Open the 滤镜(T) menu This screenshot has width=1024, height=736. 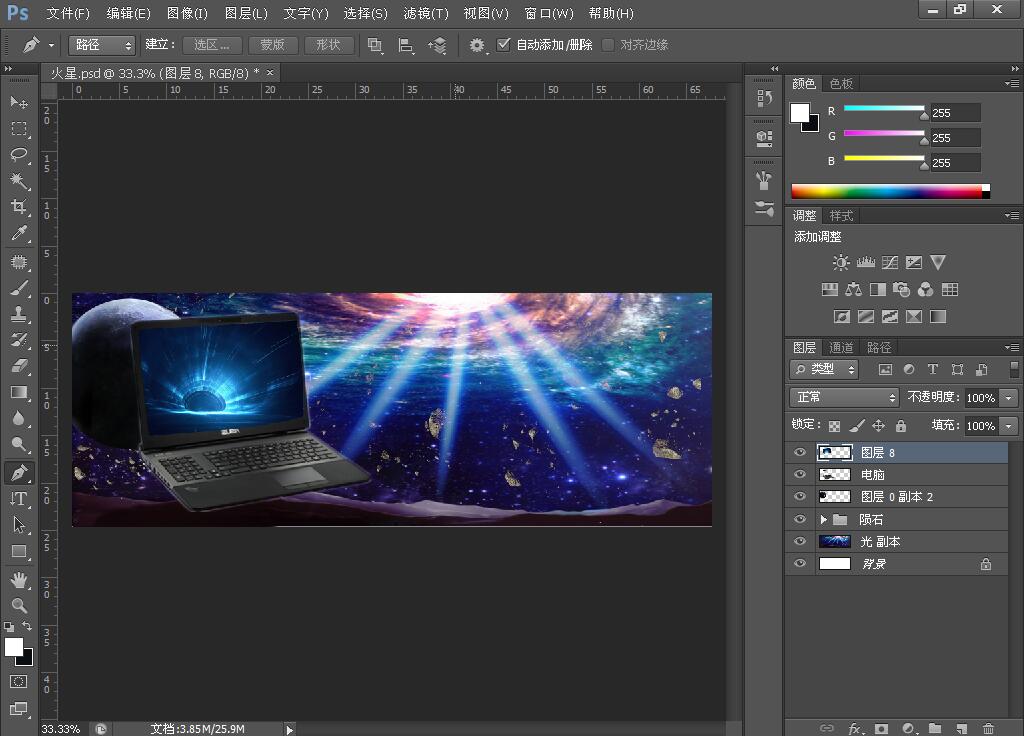pyautogui.click(x=426, y=14)
